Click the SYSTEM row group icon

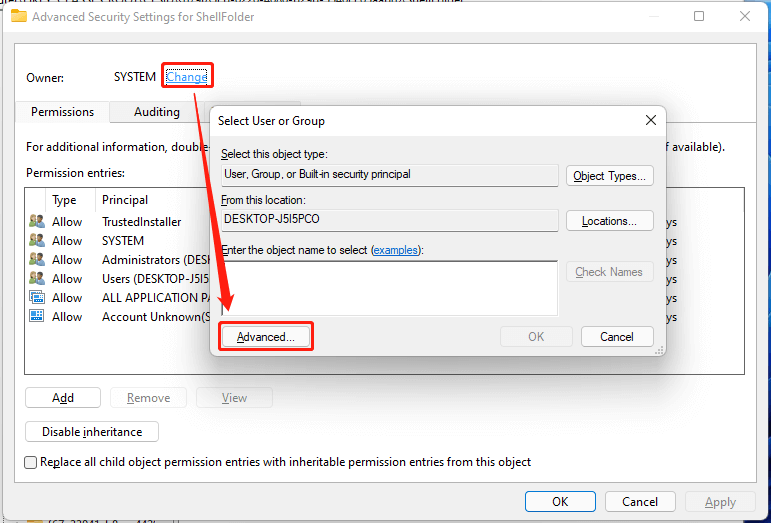(37, 241)
